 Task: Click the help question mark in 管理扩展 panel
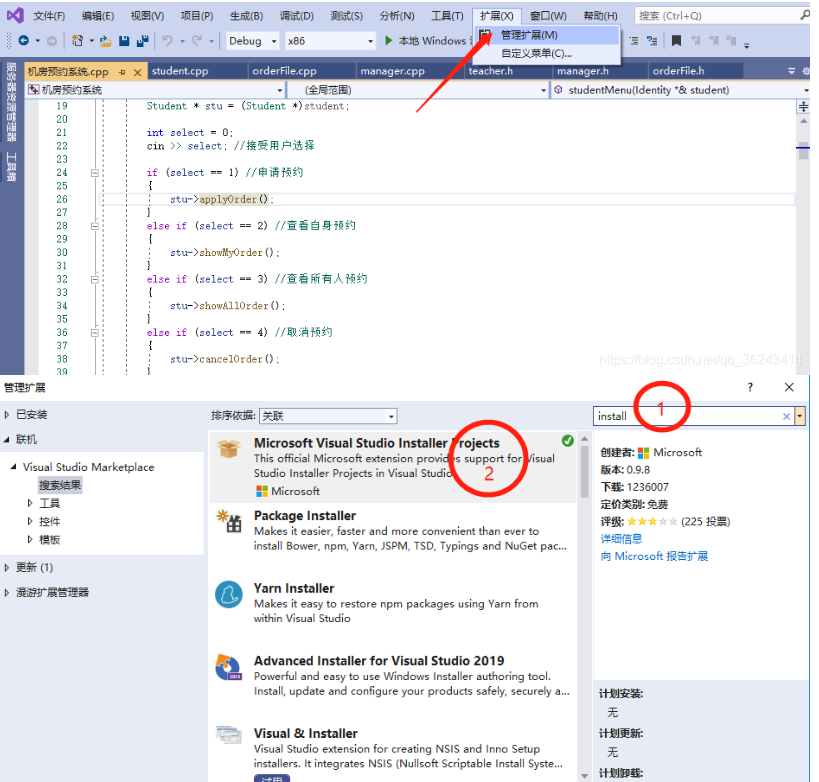pyautogui.click(x=749, y=387)
